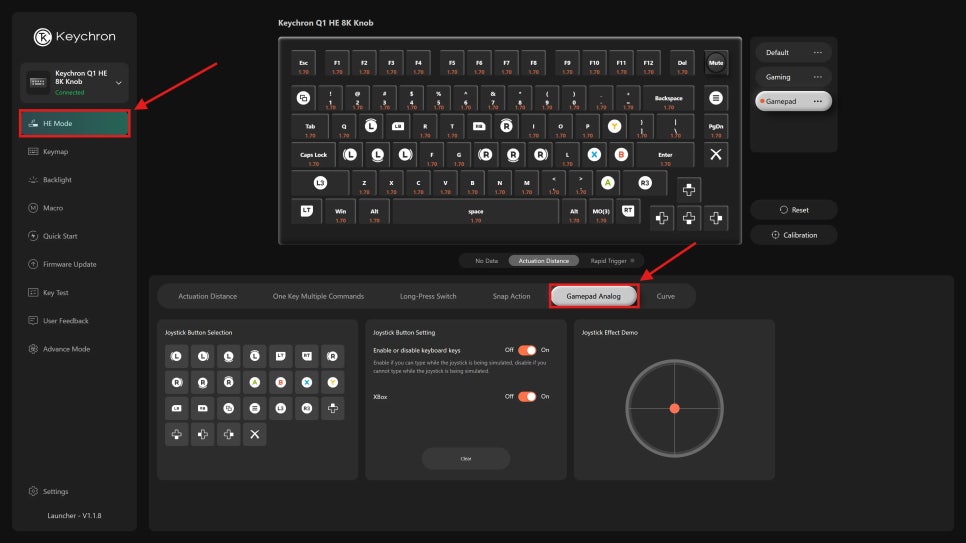Click the Menu lines key beside Backspace

coord(715,98)
